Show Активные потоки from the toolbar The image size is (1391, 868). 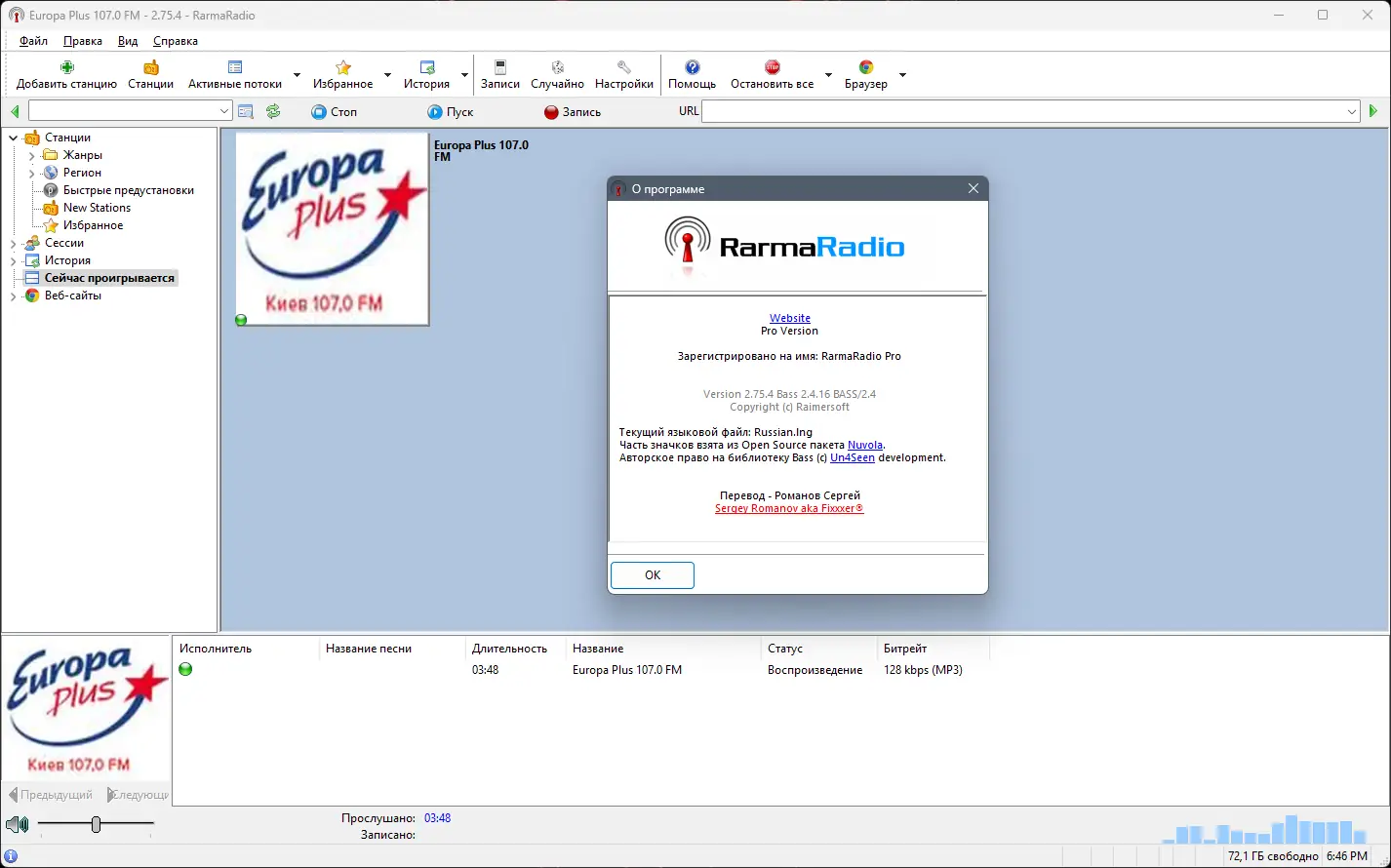[x=235, y=74]
